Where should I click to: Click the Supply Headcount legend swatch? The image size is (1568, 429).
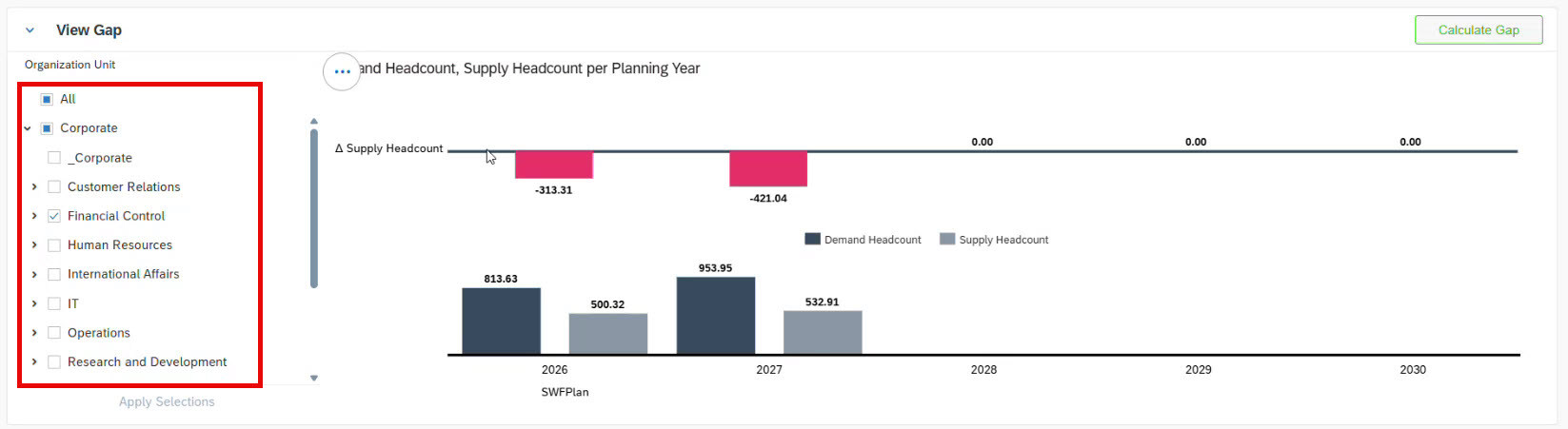coord(947,240)
